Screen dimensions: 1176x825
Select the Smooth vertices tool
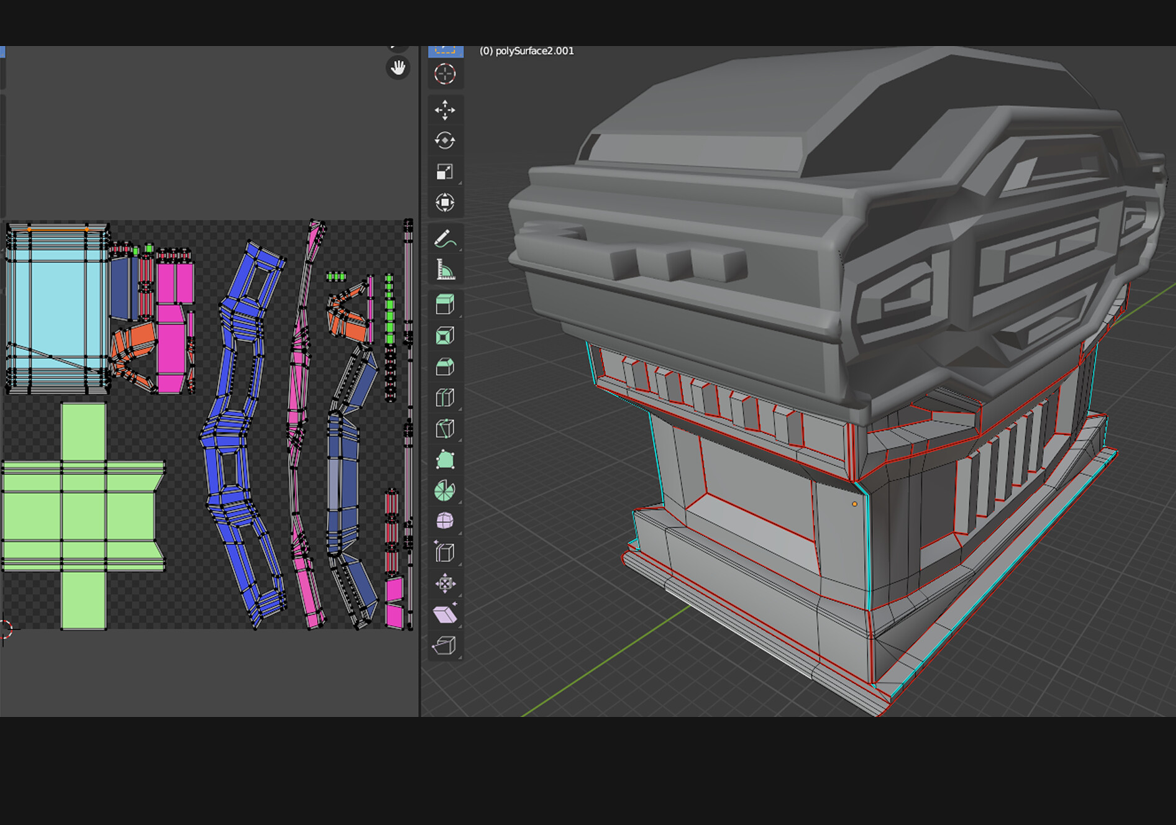(445, 522)
